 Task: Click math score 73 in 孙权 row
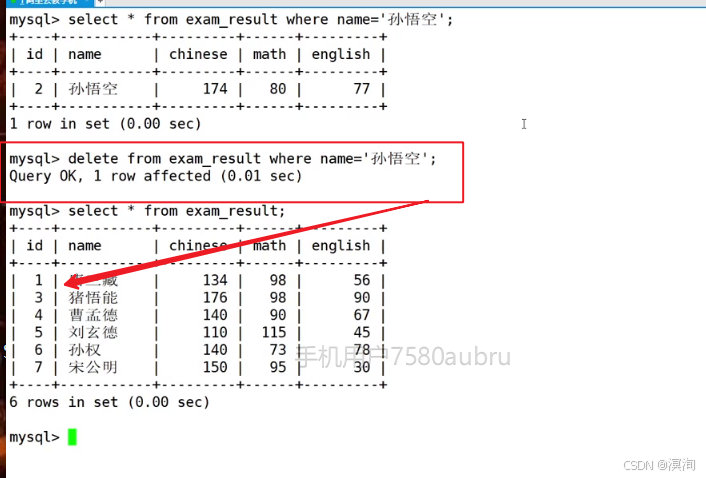278,350
